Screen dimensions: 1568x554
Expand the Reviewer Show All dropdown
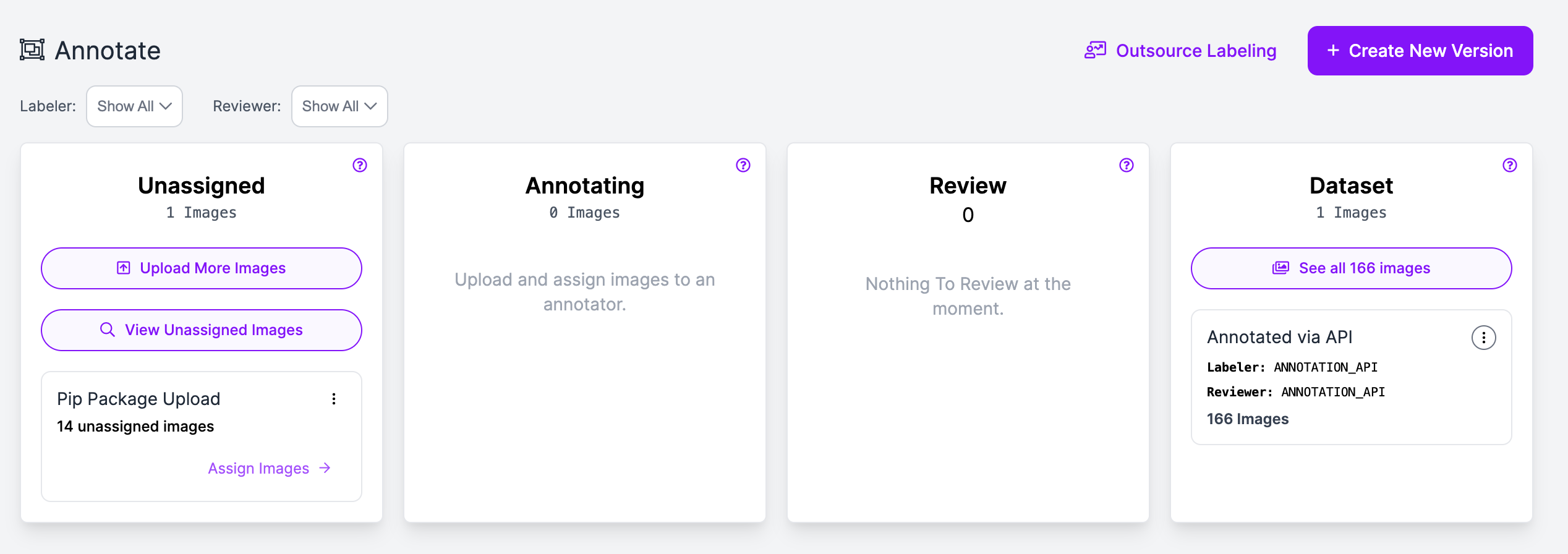(x=339, y=106)
